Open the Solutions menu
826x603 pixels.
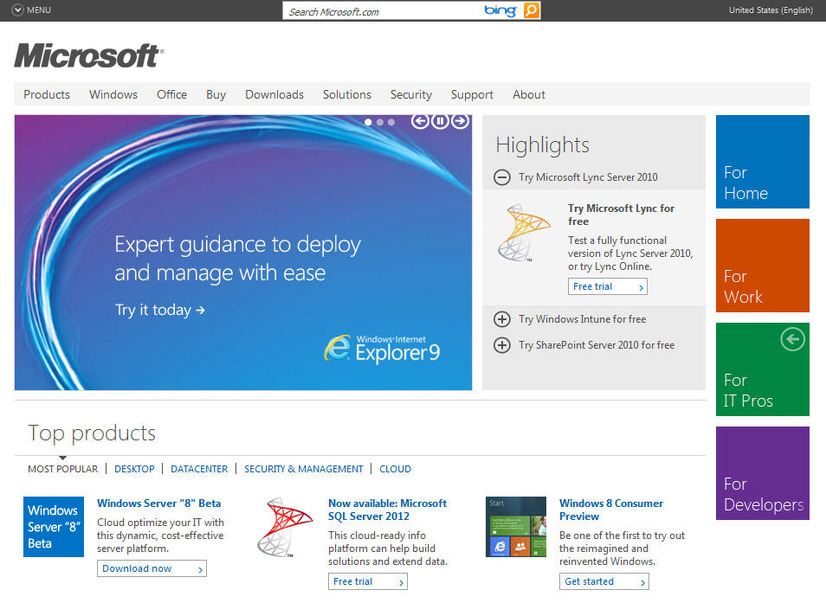tap(347, 95)
